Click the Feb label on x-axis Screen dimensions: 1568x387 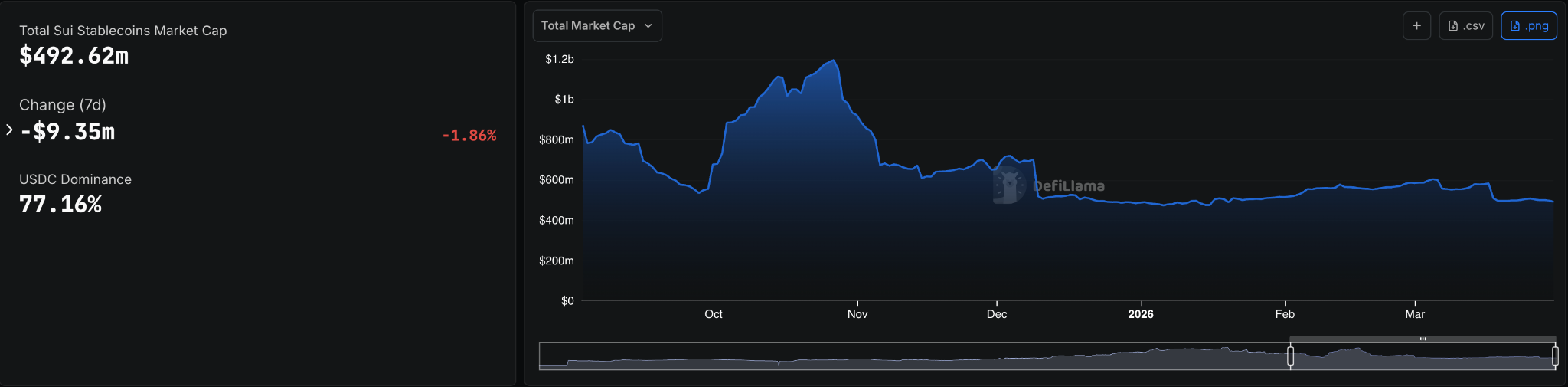[1285, 314]
